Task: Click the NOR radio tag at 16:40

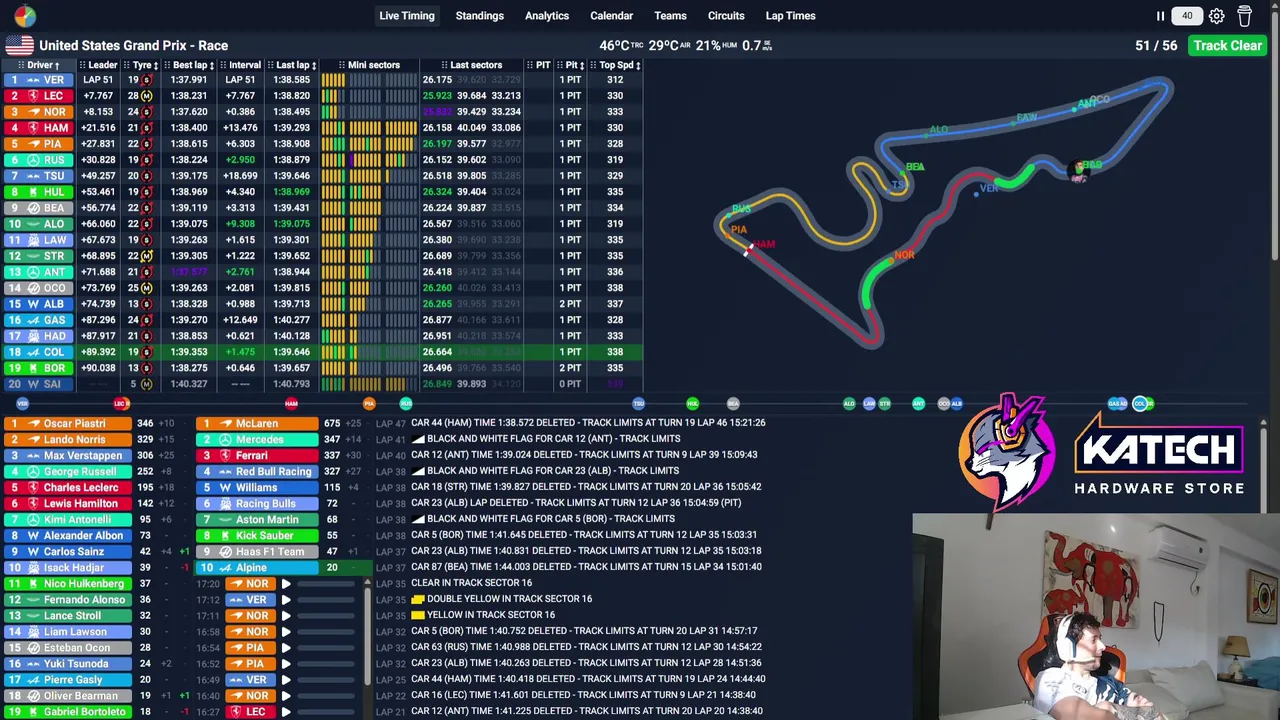Action: coord(249,696)
